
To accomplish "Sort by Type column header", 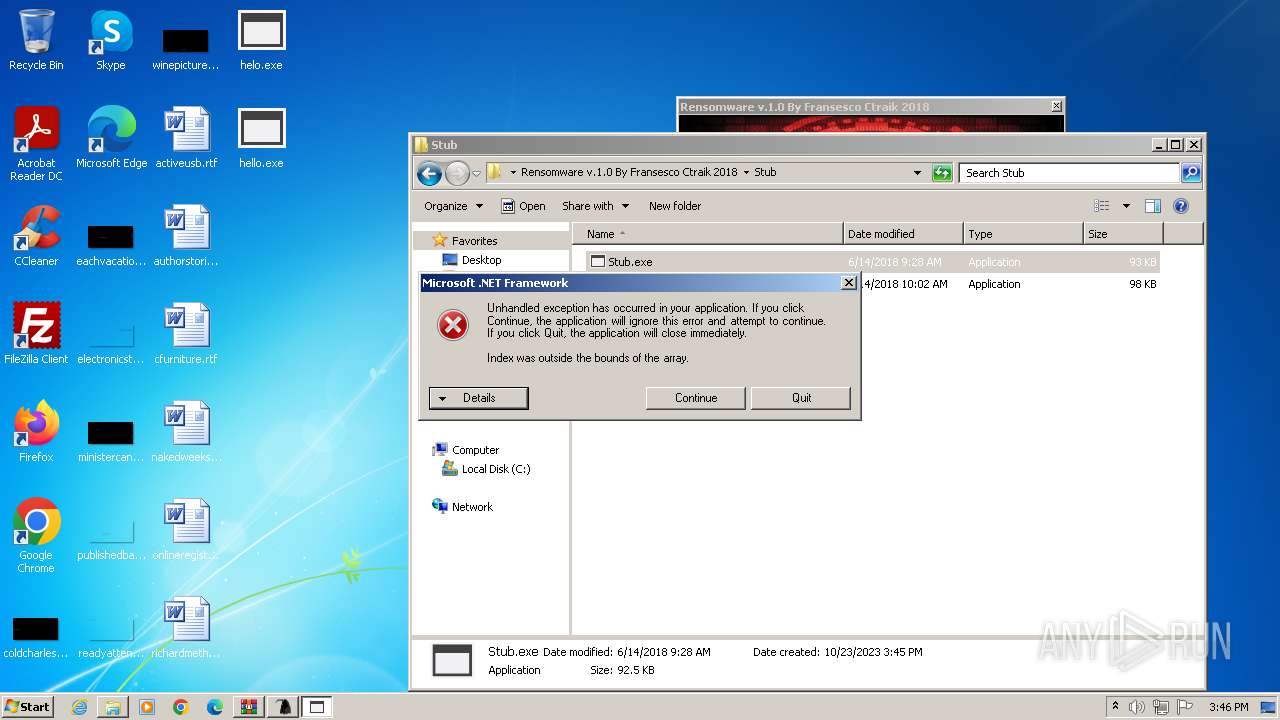I will 1024,234.
